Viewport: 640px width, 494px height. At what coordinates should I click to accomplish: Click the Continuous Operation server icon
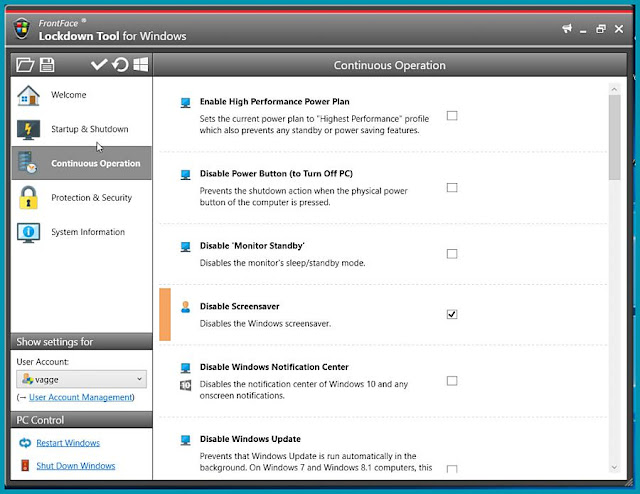pos(27,162)
